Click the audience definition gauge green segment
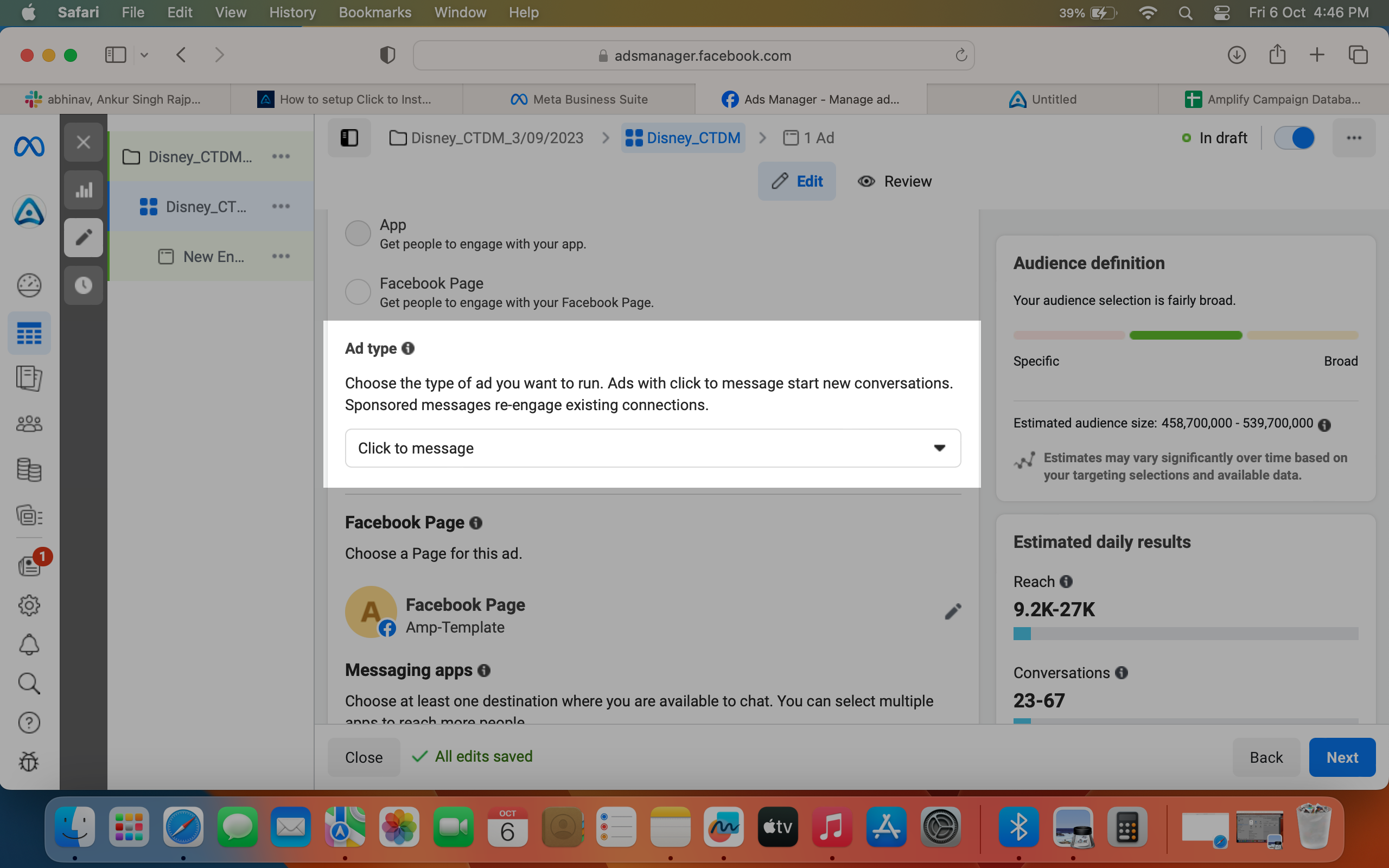The width and height of the screenshot is (1389, 868). [1185, 335]
